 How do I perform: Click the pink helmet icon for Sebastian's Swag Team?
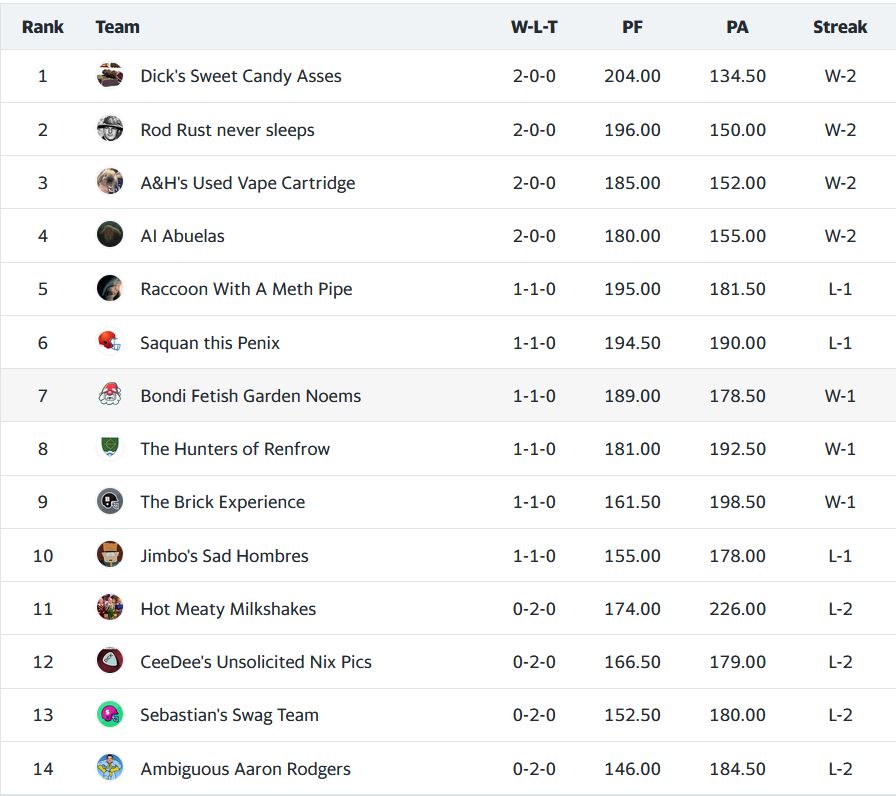point(110,714)
